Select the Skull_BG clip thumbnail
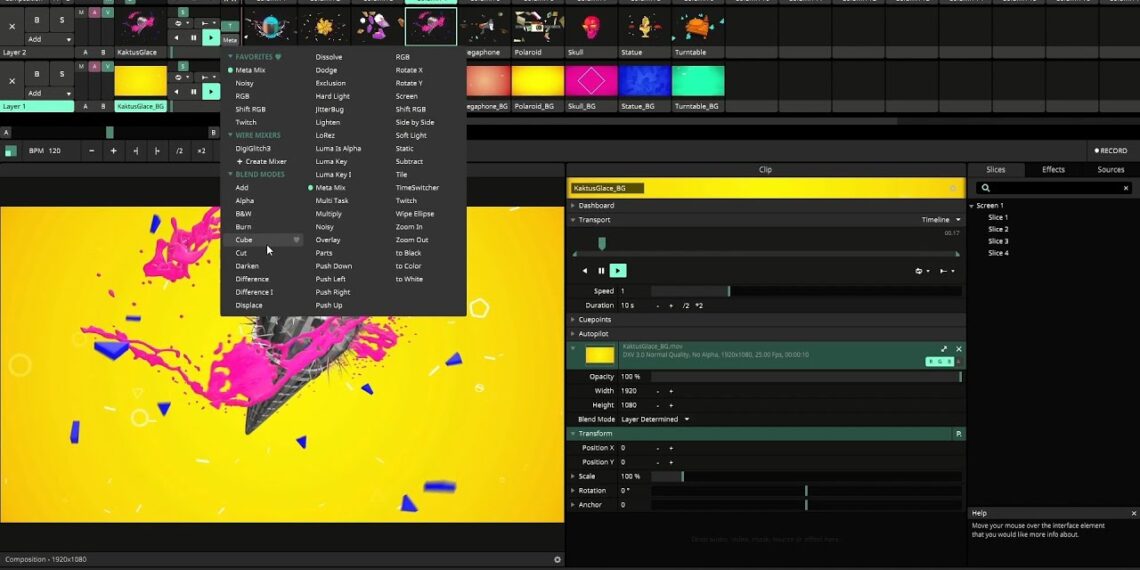 [x=591, y=82]
